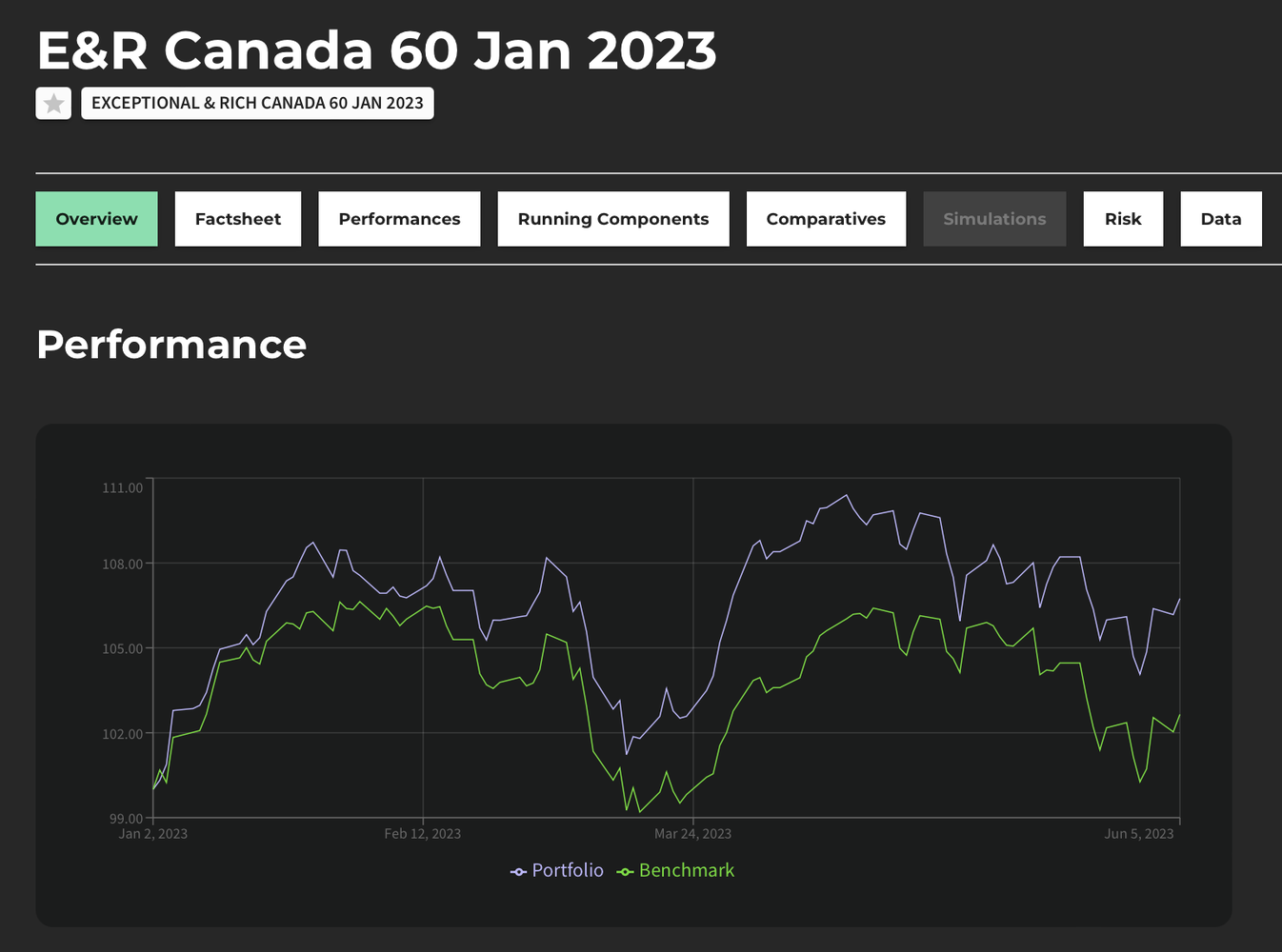Open the Overview tab

tap(97, 219)
